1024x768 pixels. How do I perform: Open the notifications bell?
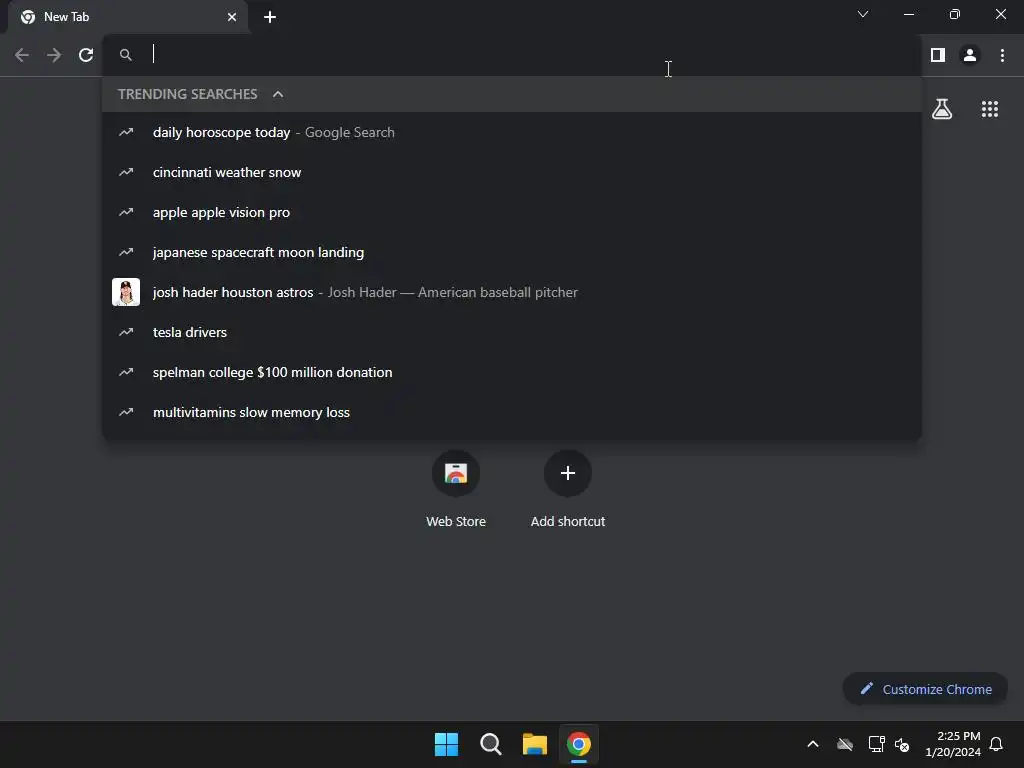997,744
